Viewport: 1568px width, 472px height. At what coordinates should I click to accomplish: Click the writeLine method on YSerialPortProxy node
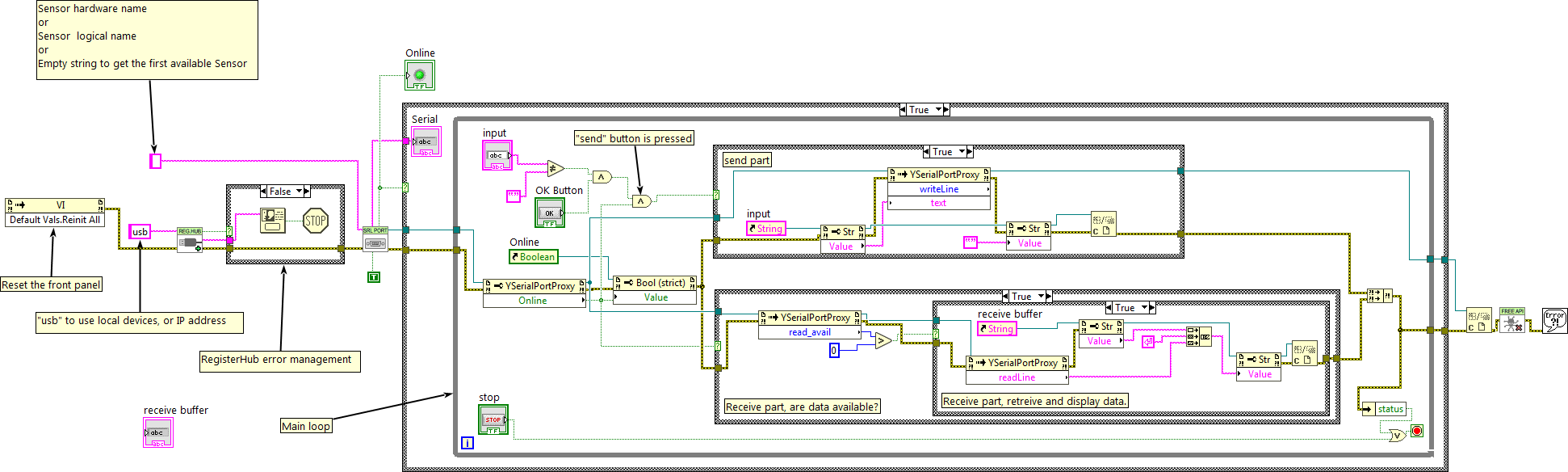tap(938, 189)
